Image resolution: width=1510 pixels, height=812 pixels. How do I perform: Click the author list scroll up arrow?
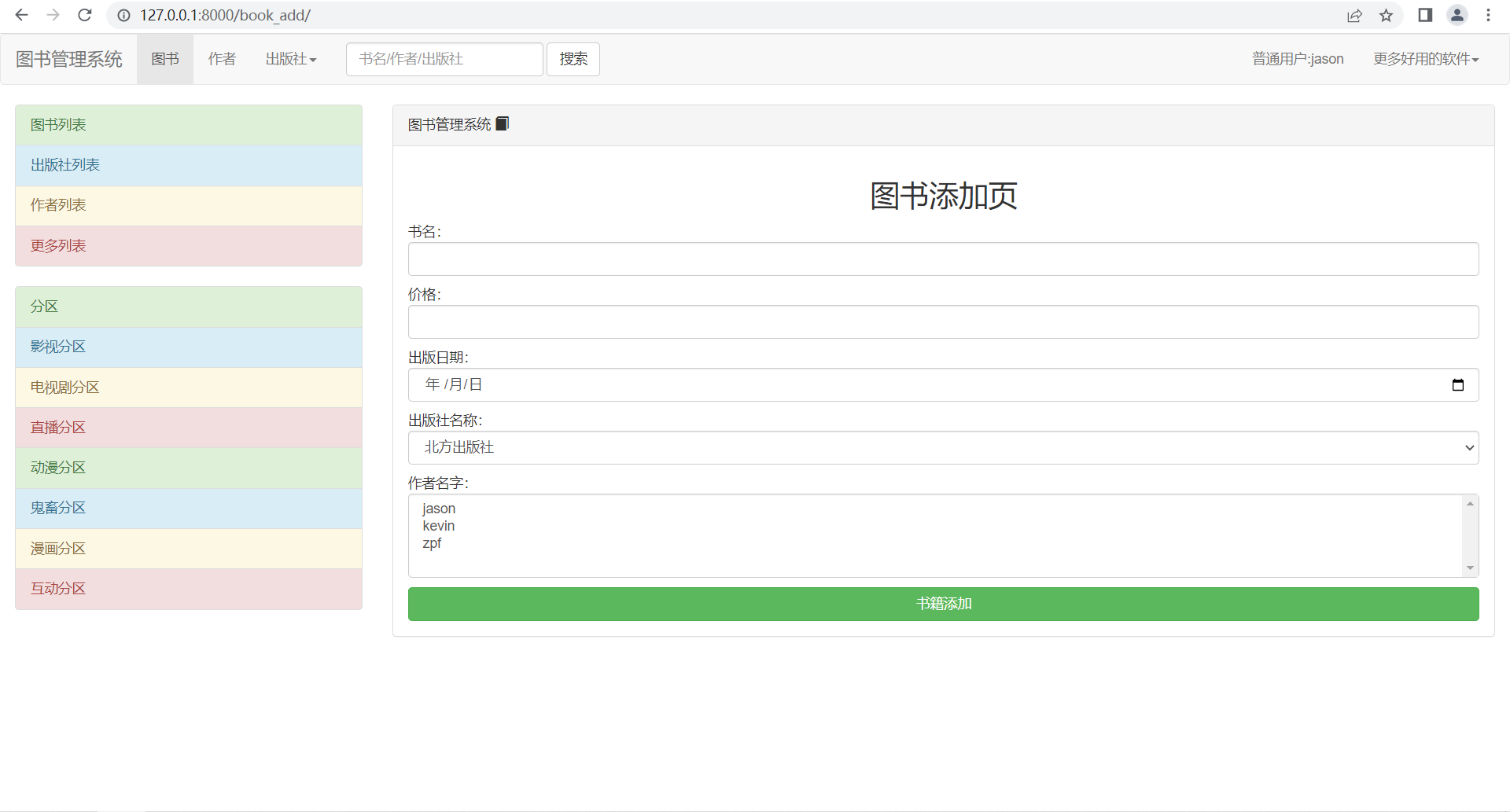(1470, 503)
